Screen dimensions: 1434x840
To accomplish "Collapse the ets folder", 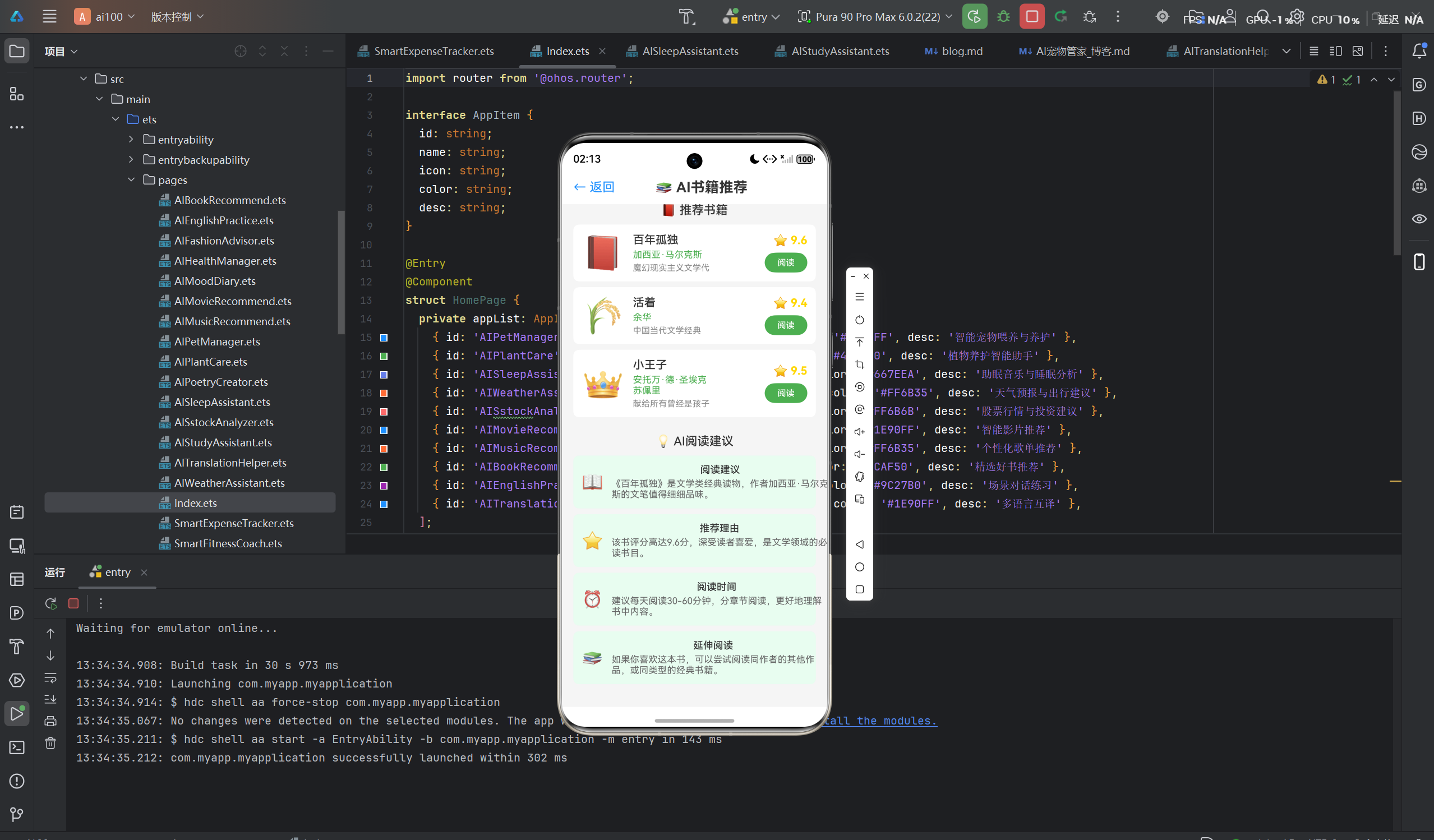I will (116, 119).
